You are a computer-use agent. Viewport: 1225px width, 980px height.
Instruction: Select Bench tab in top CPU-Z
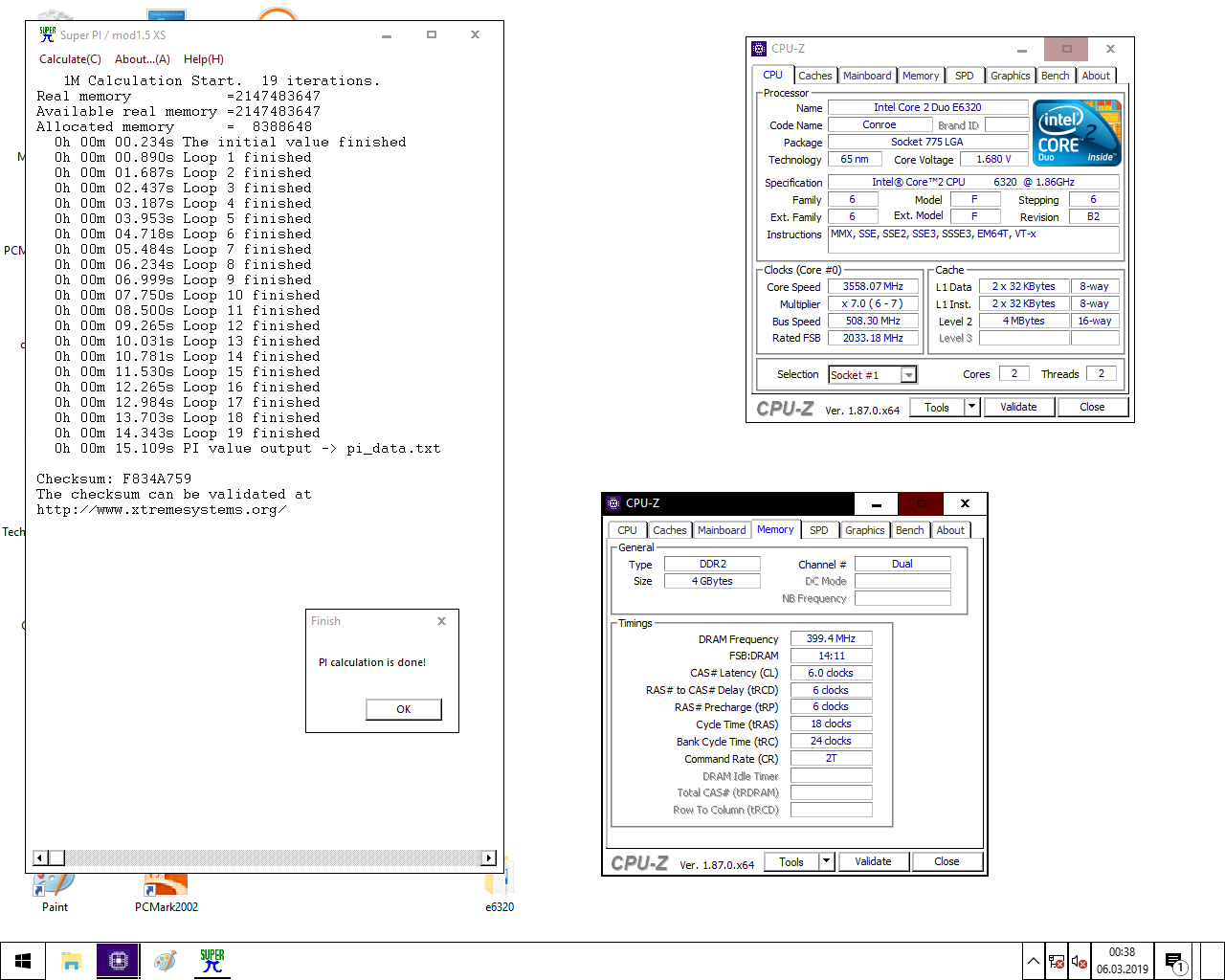(x=1056, y=76)
